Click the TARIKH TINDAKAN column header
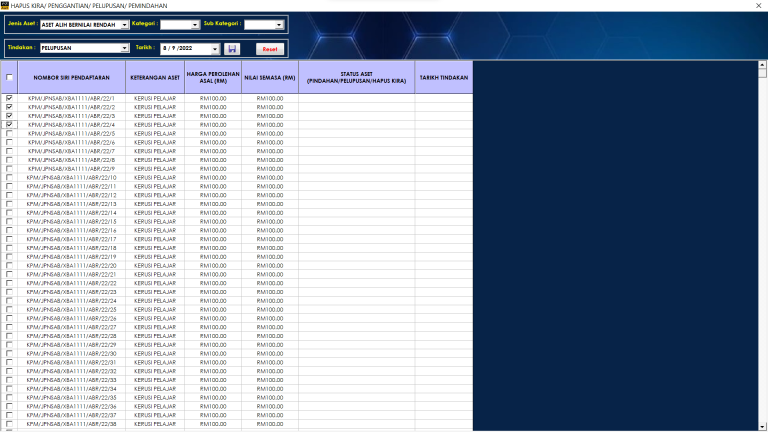 coord(443,77)
